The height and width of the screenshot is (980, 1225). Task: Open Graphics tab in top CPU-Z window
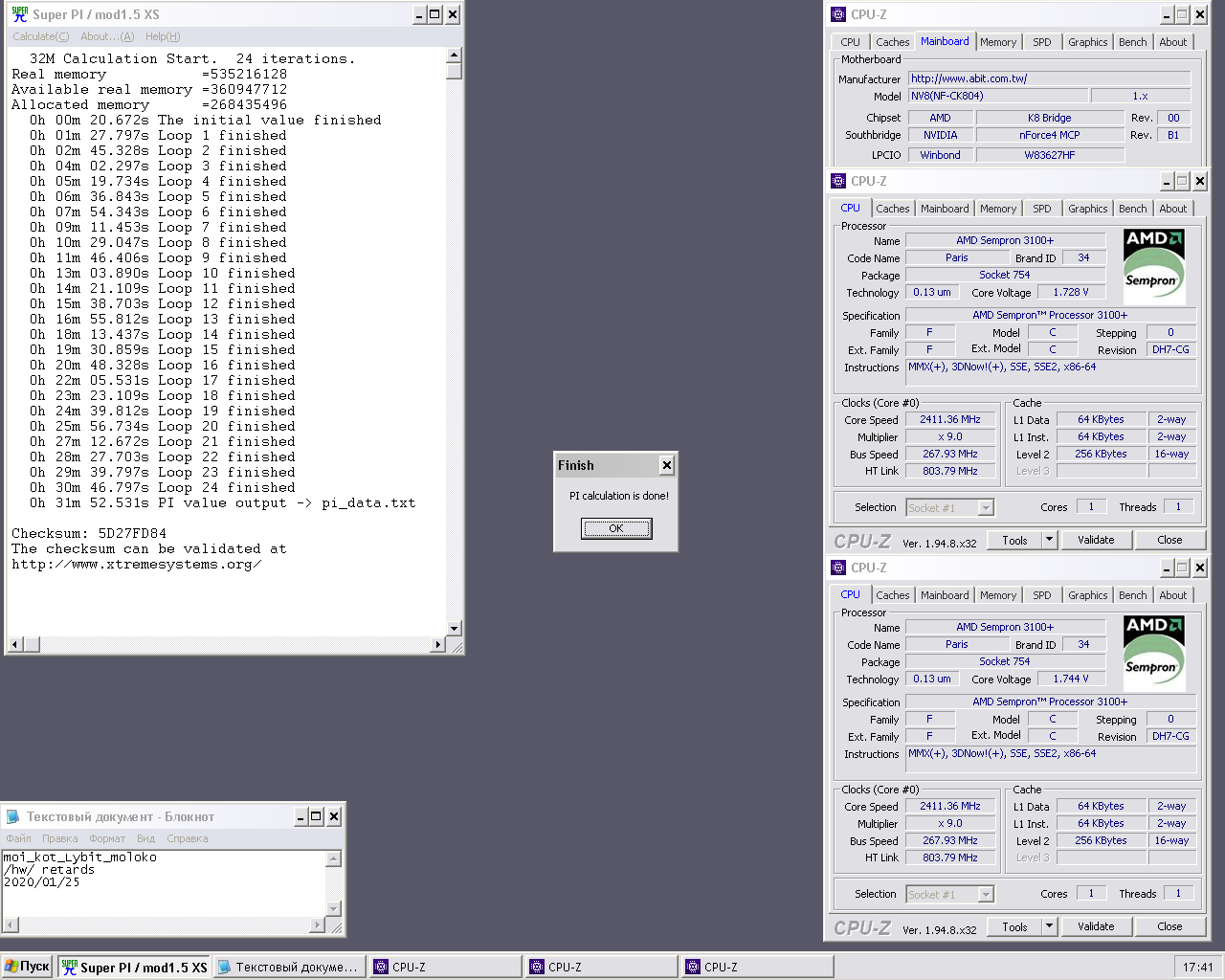point(1088,42)
